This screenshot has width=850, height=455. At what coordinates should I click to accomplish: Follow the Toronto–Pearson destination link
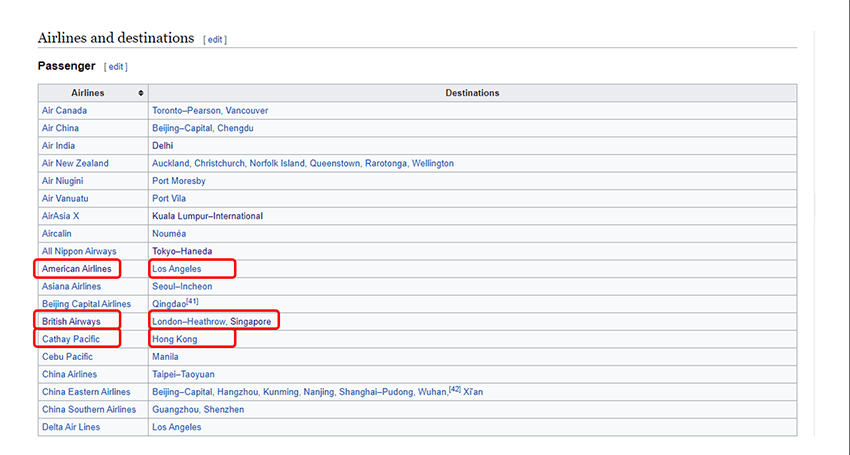point(185,110)
